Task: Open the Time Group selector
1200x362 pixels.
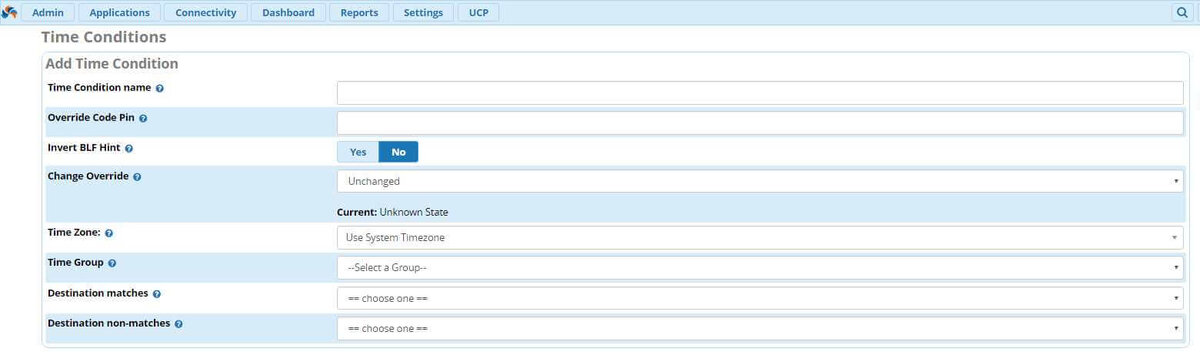Action: pyautogui.click(x=760, y=268)
